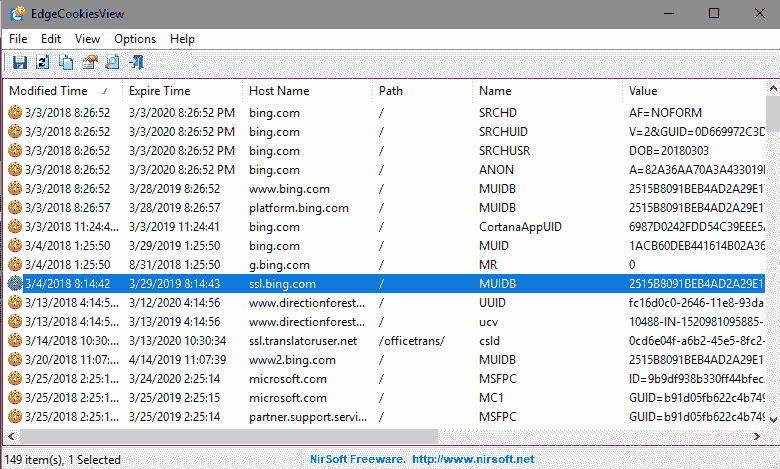The width and height of the screenshot is (780, 469).
Task: Open the Properties toolbar icon
Action: [x=89, y=62]
